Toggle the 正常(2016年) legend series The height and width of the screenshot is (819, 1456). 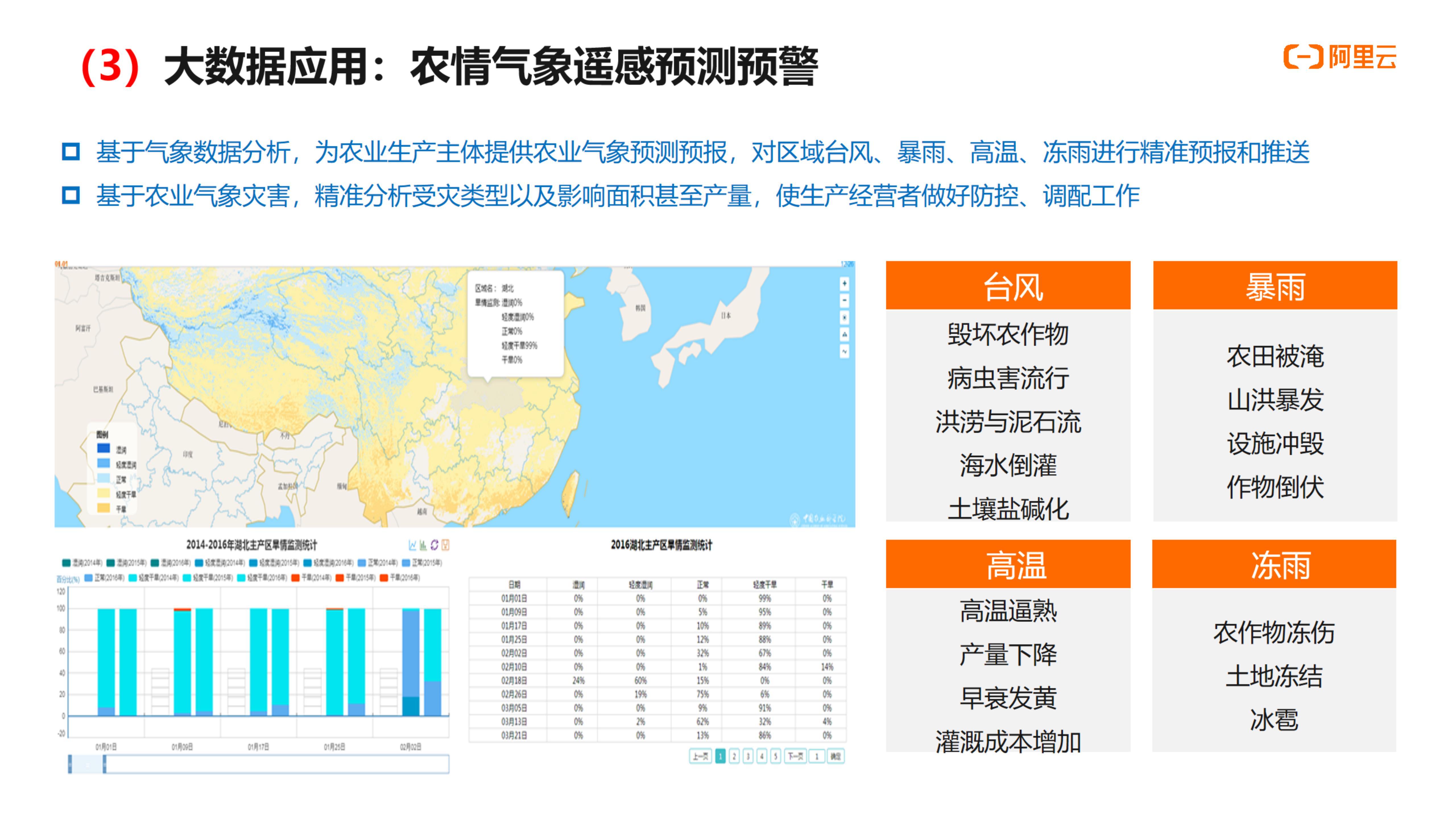(x=105, y=578)
